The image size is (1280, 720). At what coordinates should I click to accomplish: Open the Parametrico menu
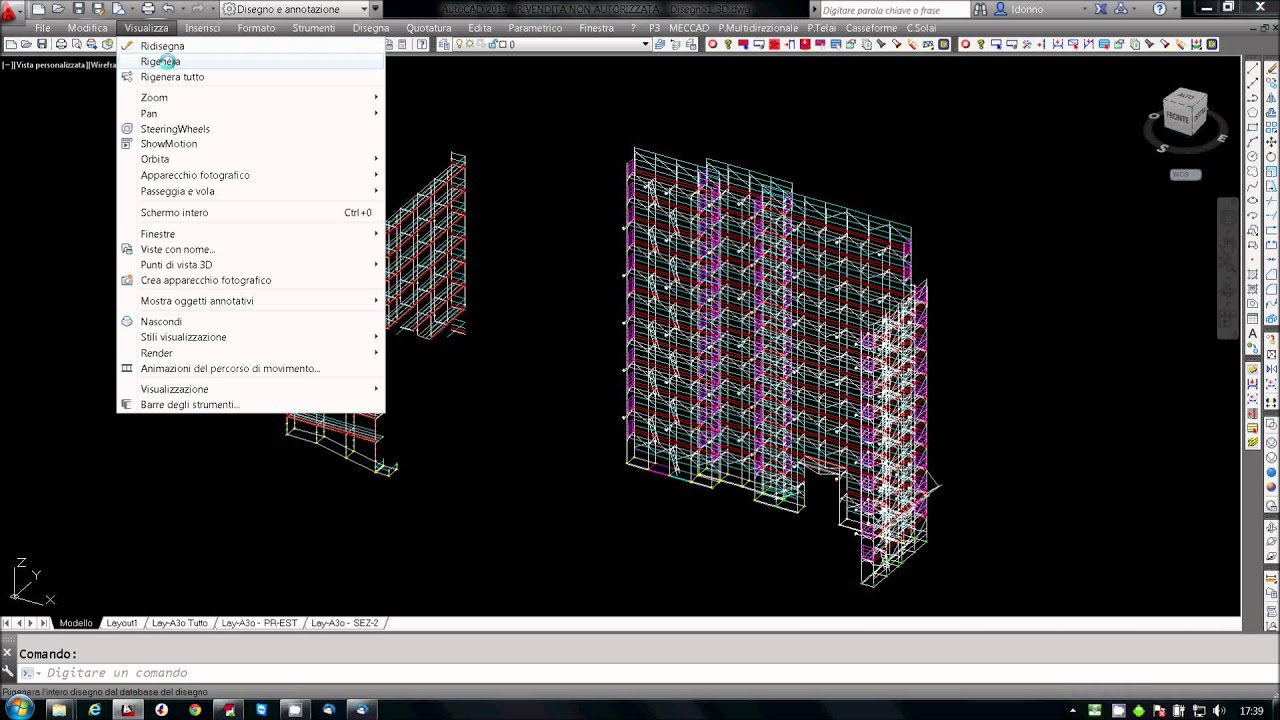click(535, 28)
